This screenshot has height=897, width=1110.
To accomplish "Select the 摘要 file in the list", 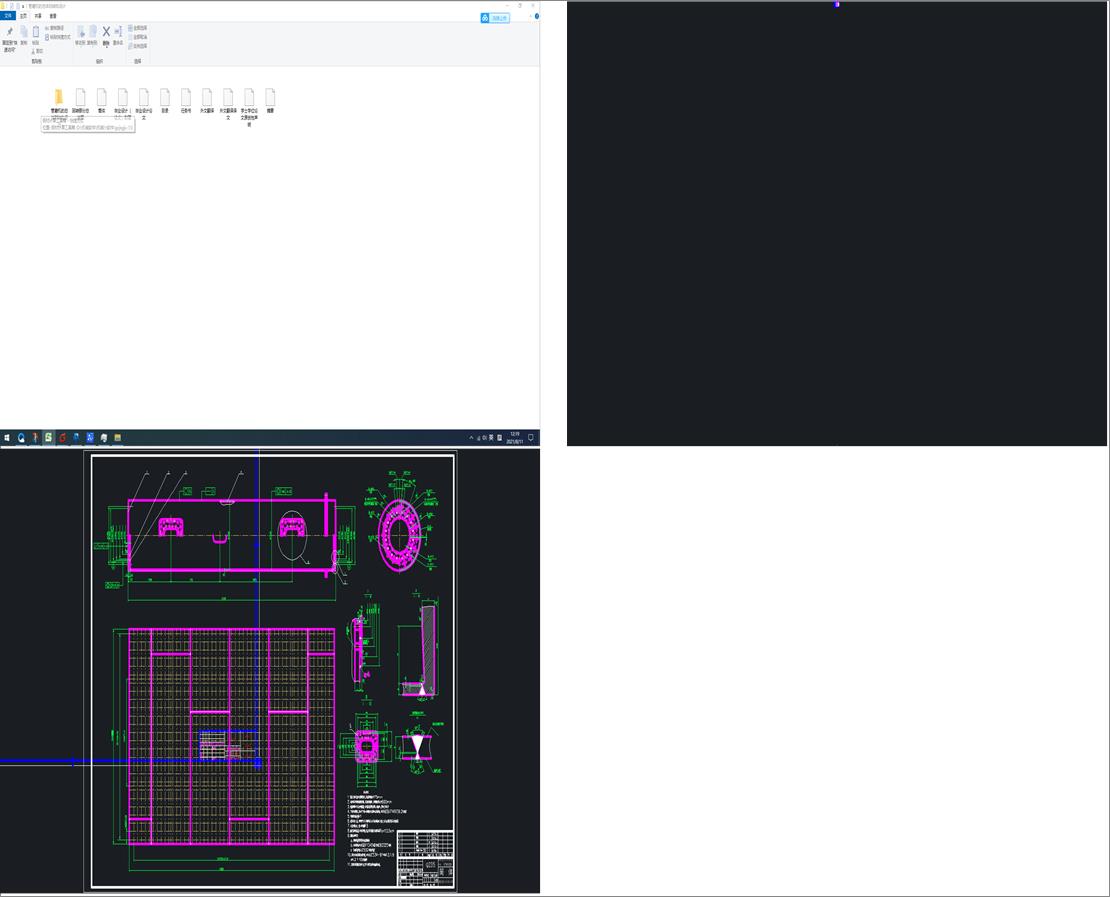I will point(270,98).
